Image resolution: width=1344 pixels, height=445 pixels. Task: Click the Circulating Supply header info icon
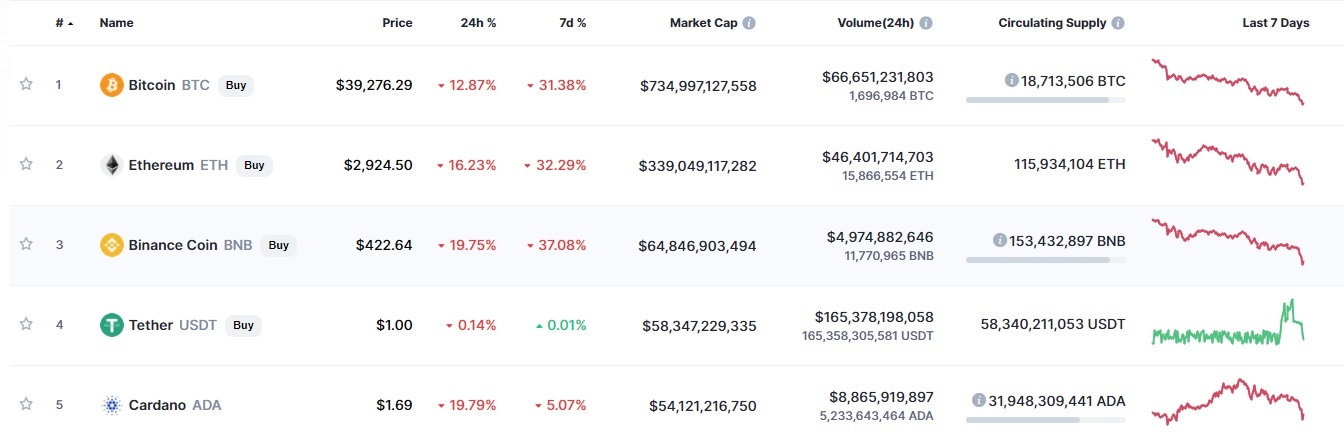[1118, 23]
